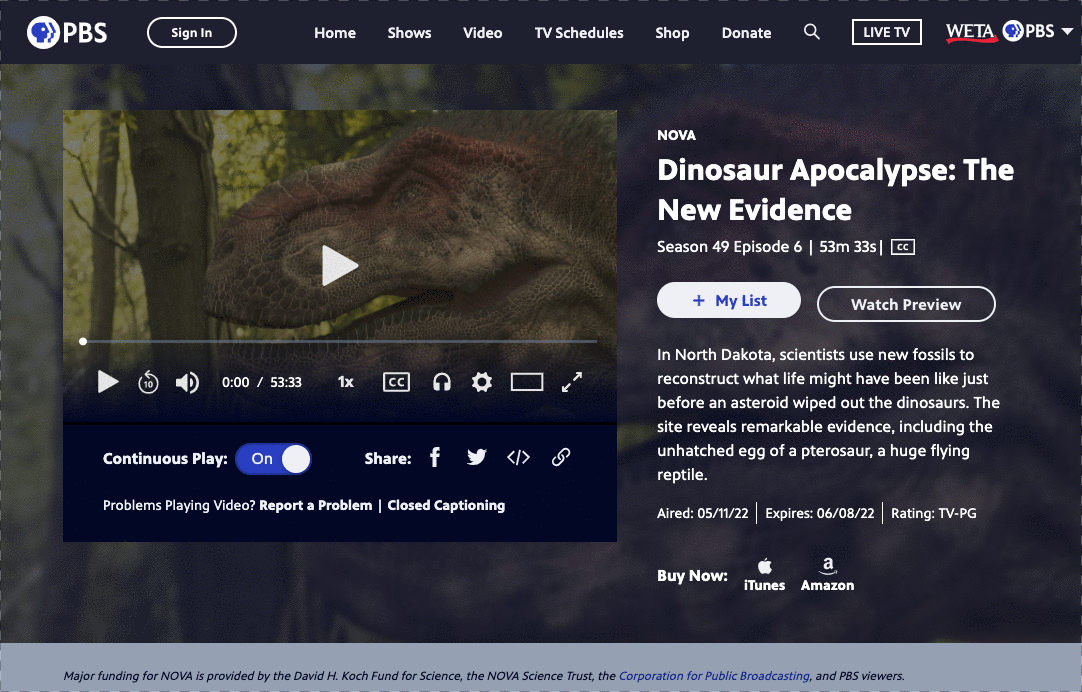Viewport: 1082px width, 692px height.
Task: Expand the WETA PBS station dropdown arrow
Action: click(1067, 32)
